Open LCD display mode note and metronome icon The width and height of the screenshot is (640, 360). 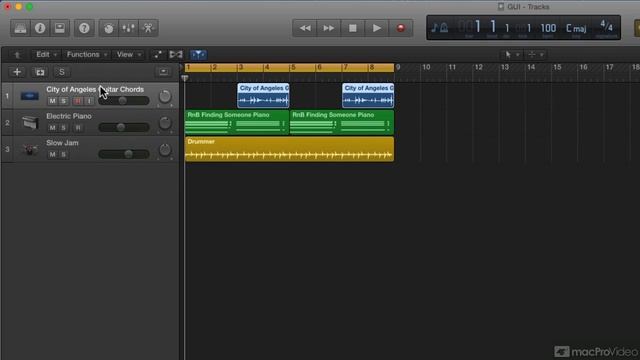coord(440,28)
